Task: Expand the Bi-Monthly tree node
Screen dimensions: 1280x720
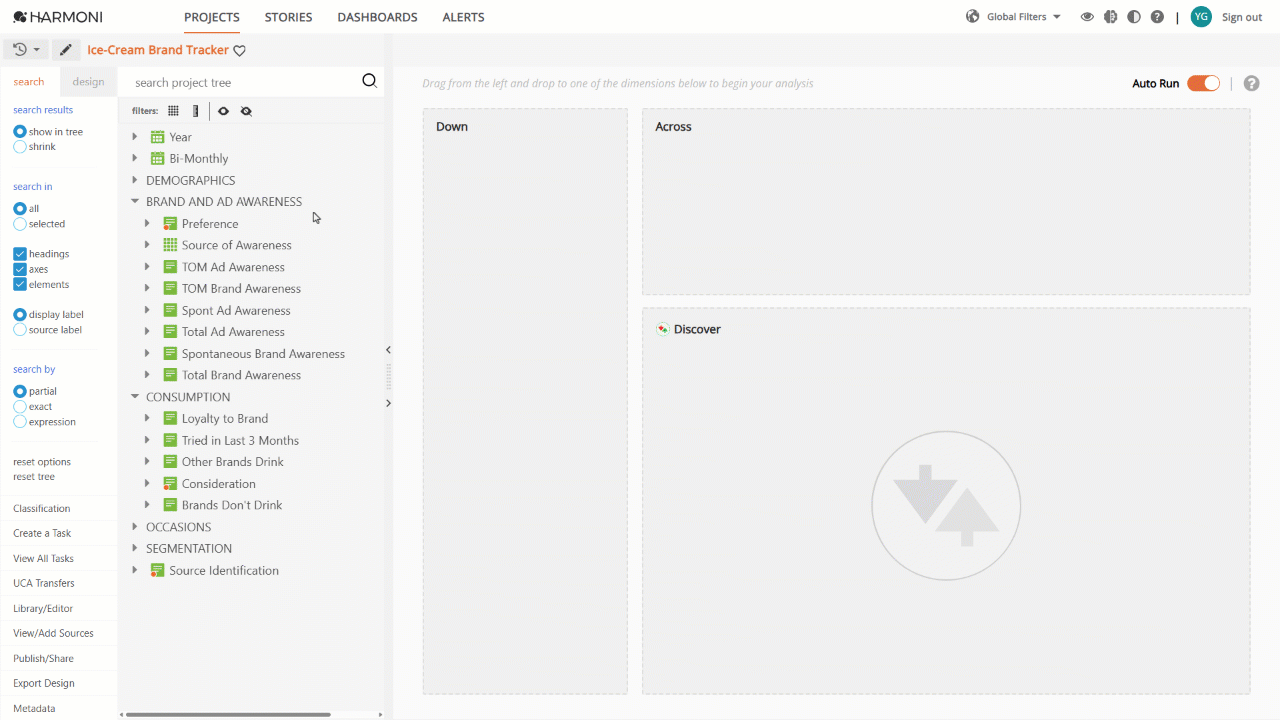Action: (135, 158)
